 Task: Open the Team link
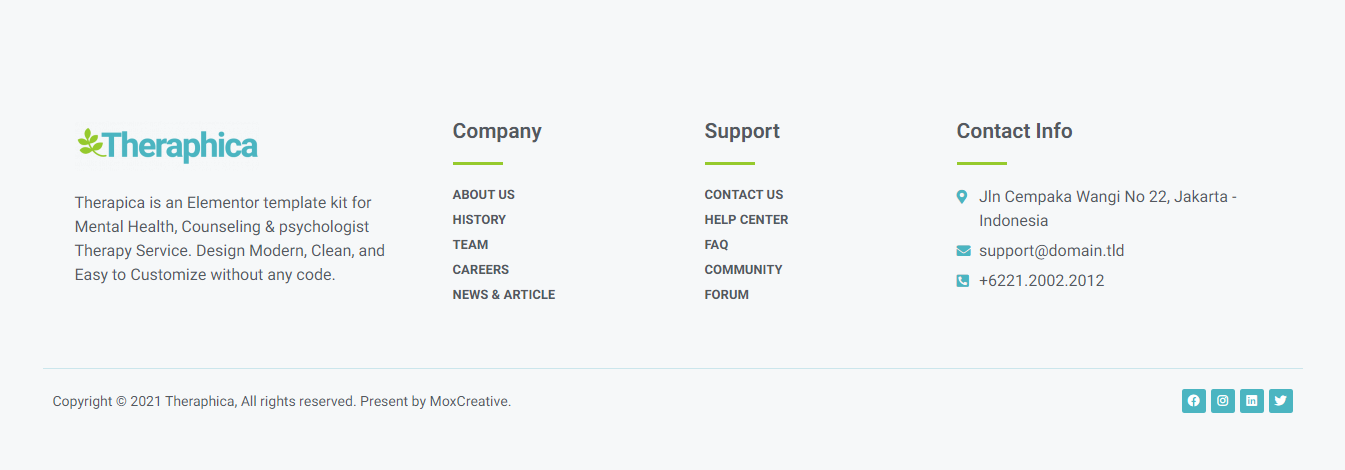[470, 245]
